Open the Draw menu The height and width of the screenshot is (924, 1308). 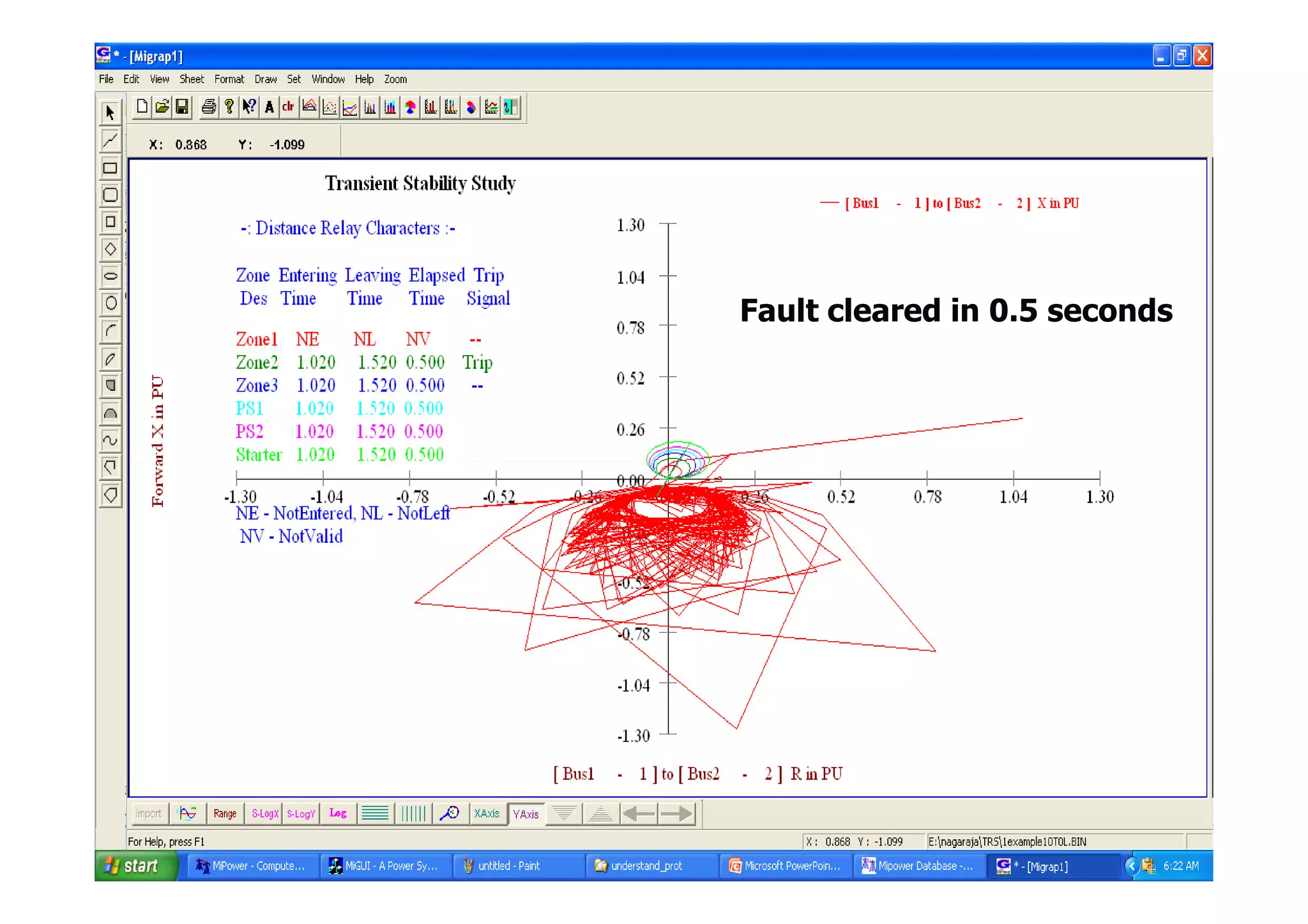coord(266,79)
